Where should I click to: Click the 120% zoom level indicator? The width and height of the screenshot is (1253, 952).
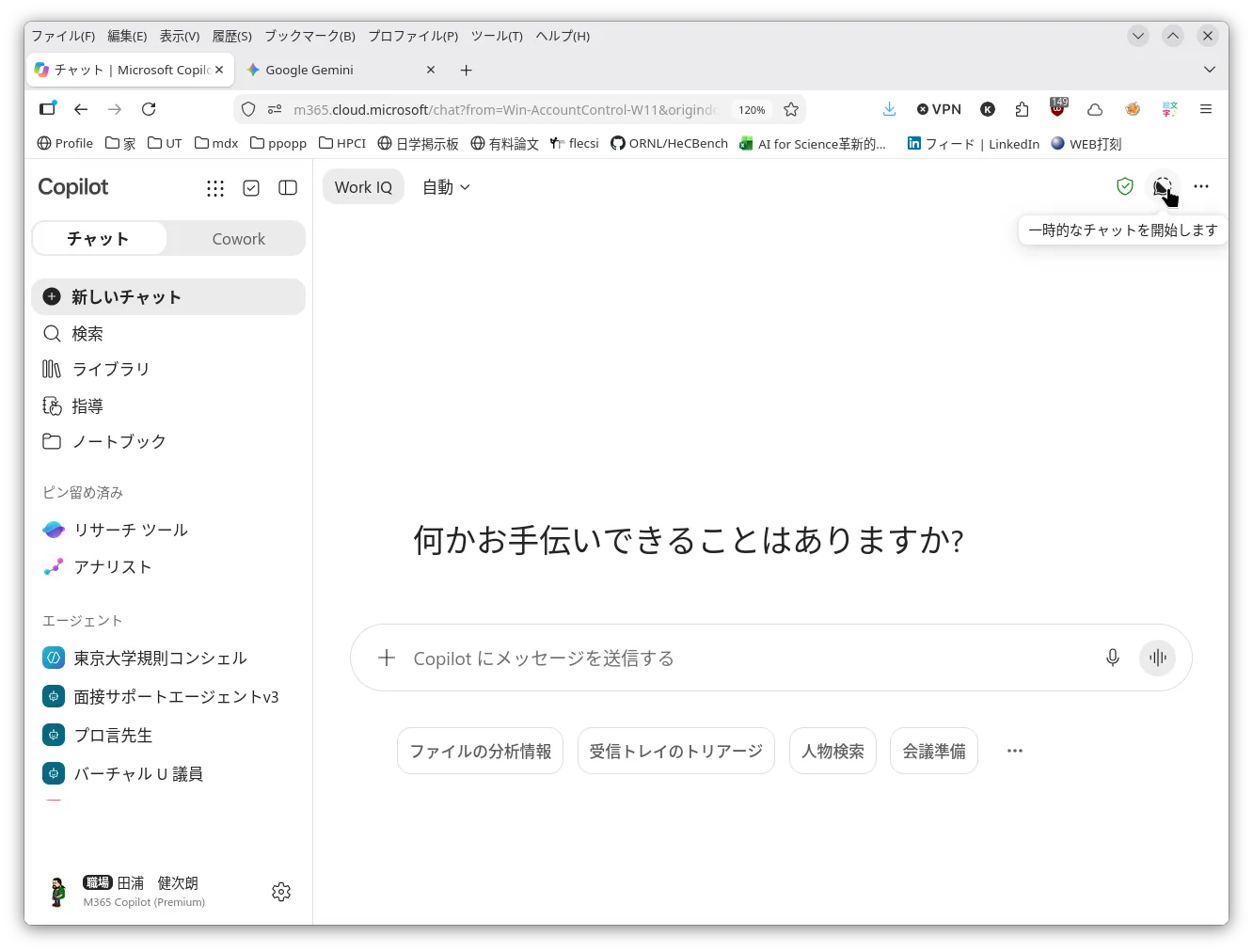coord(752,109)
